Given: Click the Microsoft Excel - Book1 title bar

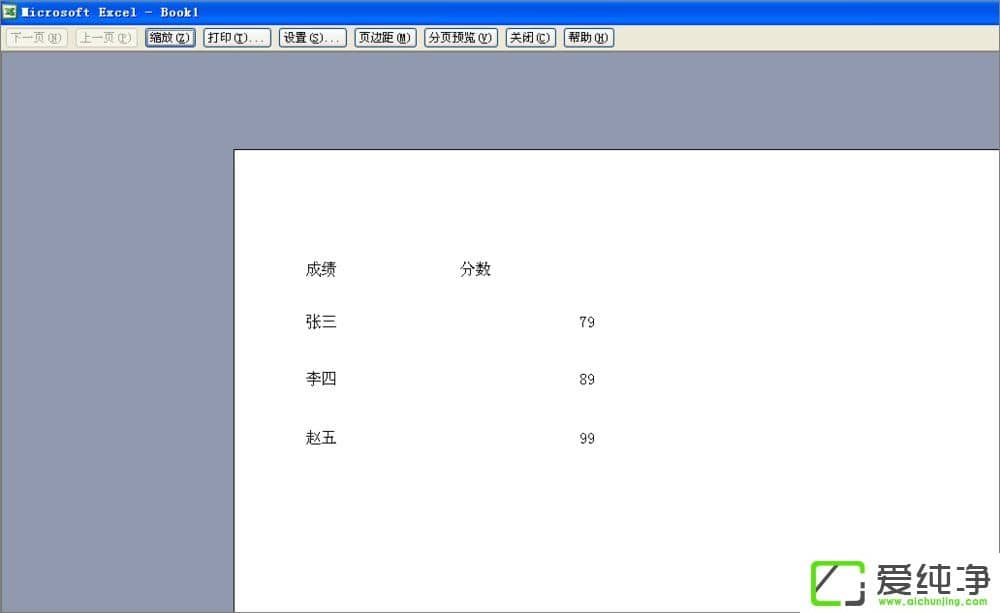Looking at the screenshot, I should tap(500, 12).
